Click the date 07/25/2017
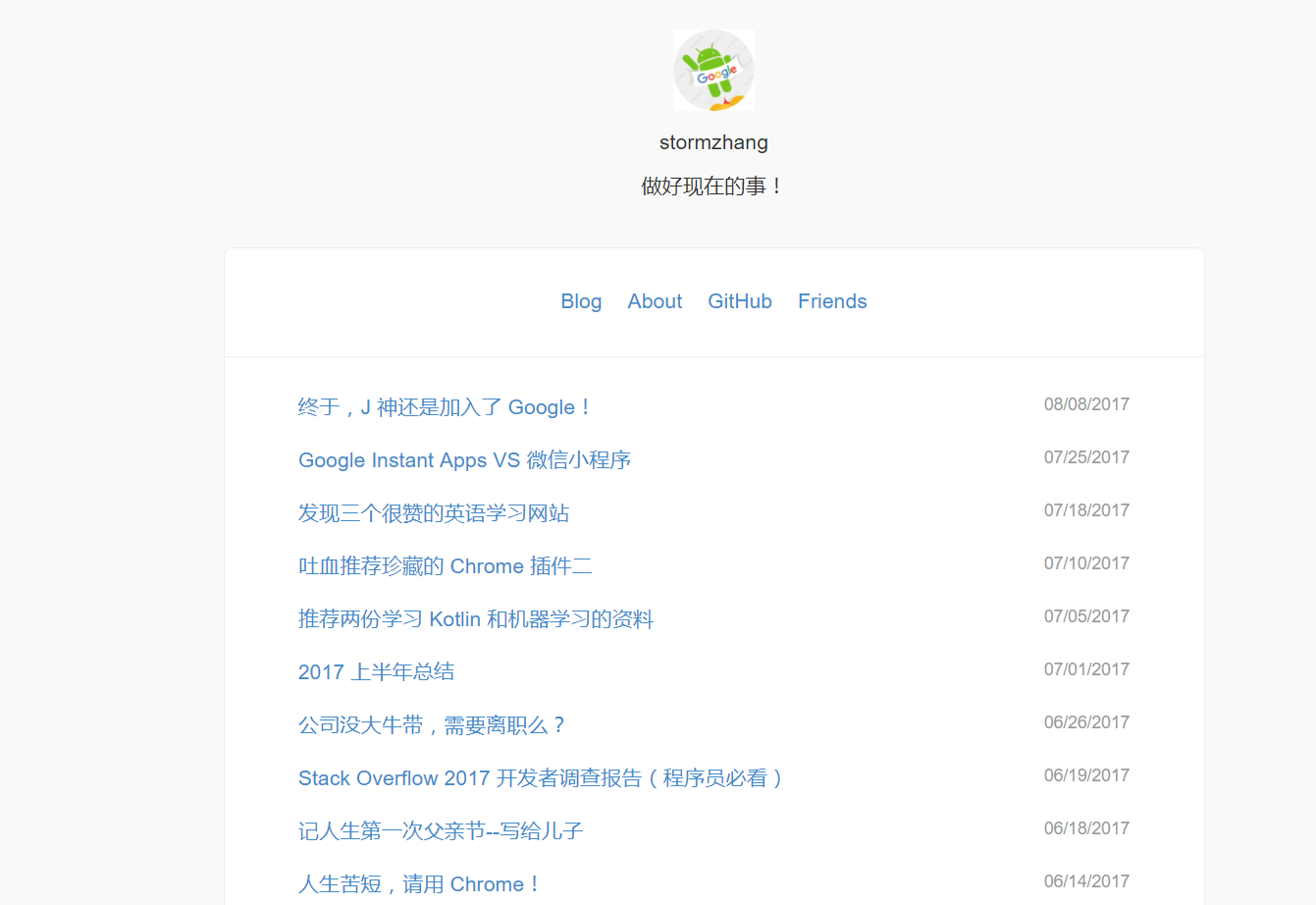Image resolution: width=1316 pixels, height=905 pixels. pyautogui.click(x=1086, y=457)
